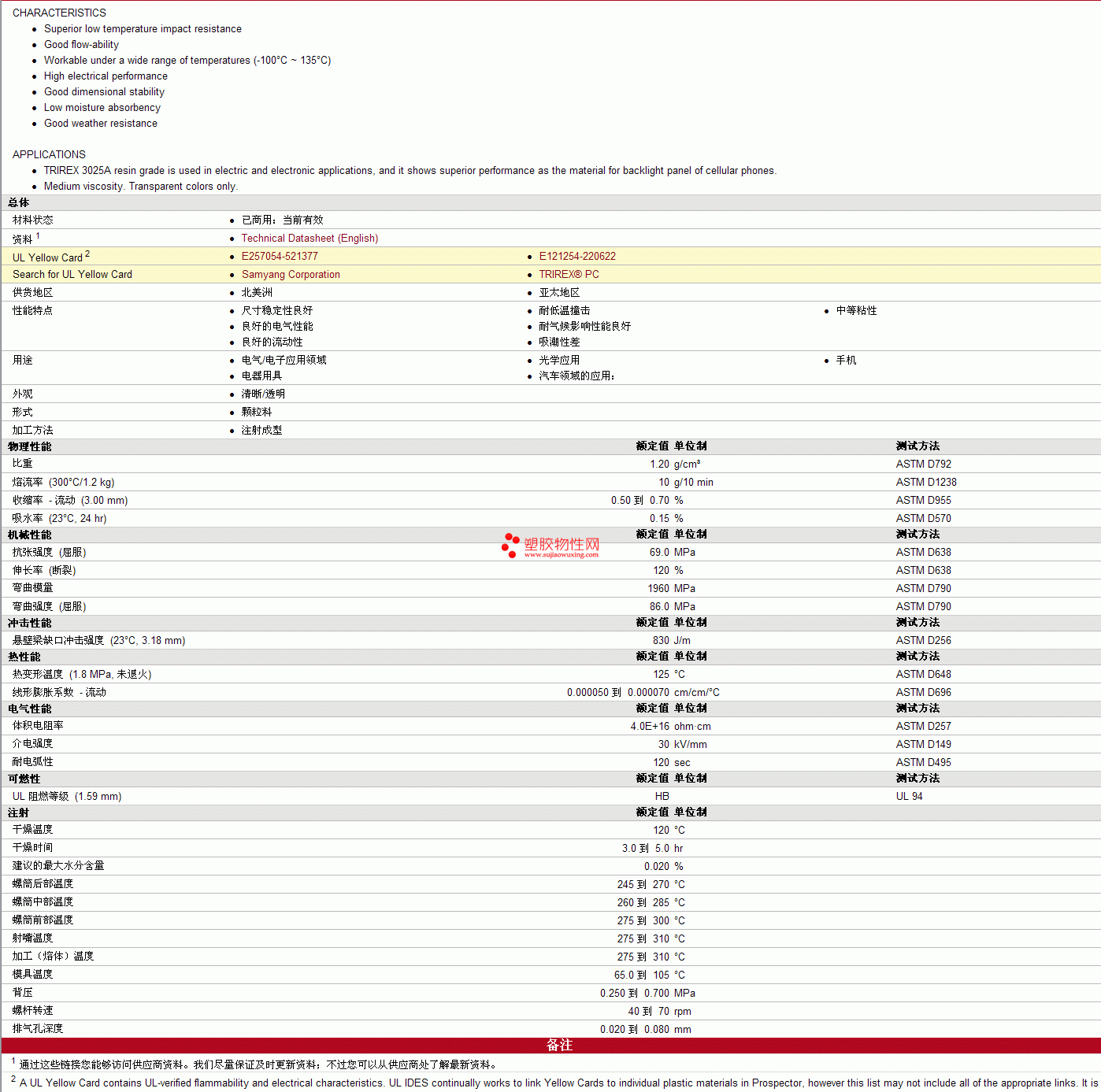Click the 热性能 section header
Viewport: 1101px width, 1092px height.
24,657
